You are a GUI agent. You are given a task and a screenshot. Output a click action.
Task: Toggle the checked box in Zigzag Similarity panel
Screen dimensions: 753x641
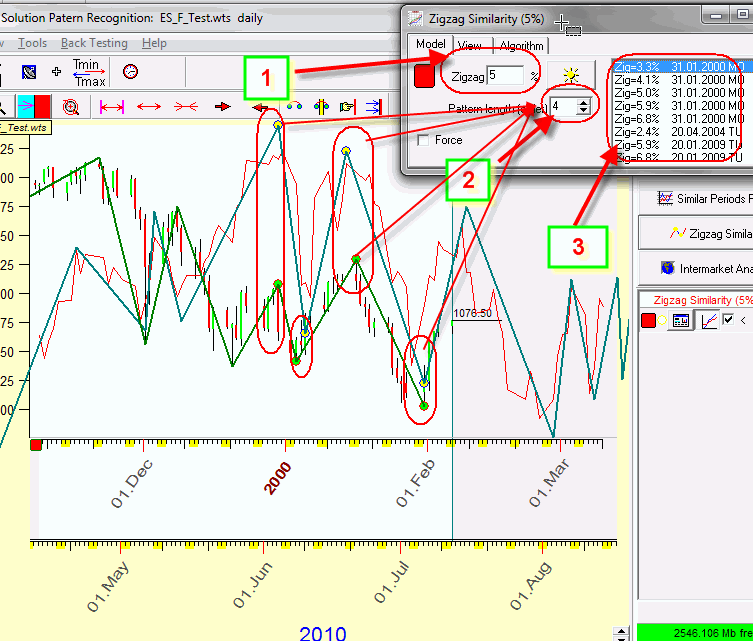pyautogui.click(x=728, y=320)
